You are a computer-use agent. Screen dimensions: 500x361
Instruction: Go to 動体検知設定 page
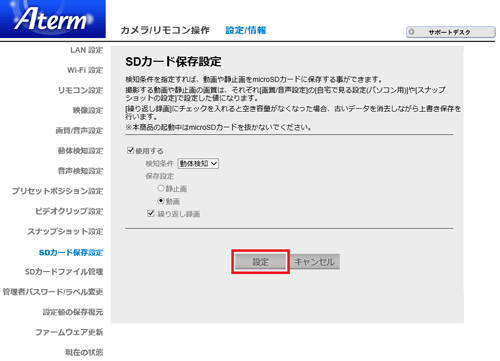click(x=80, y=151)
